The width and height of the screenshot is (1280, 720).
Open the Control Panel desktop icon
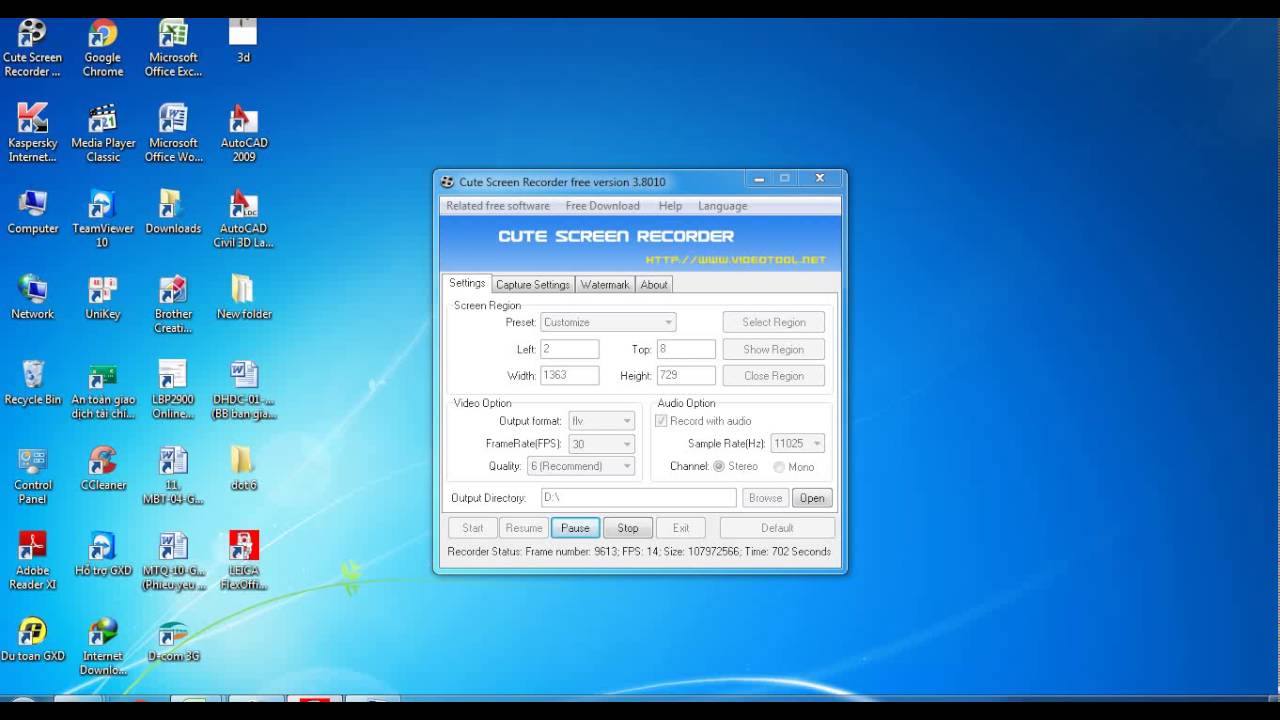(32, 476)
